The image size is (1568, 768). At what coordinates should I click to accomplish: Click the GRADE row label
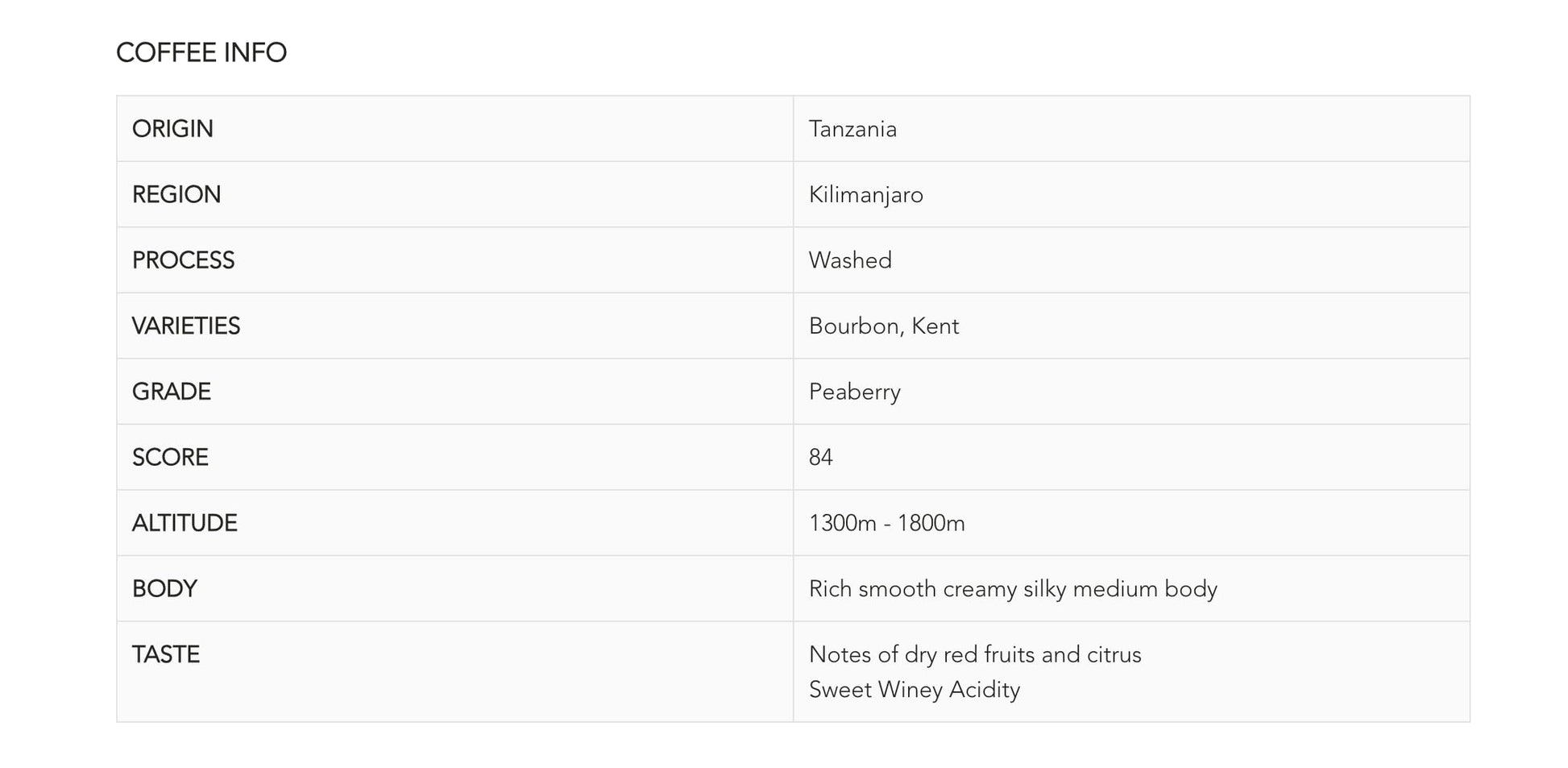coord(171,392)
